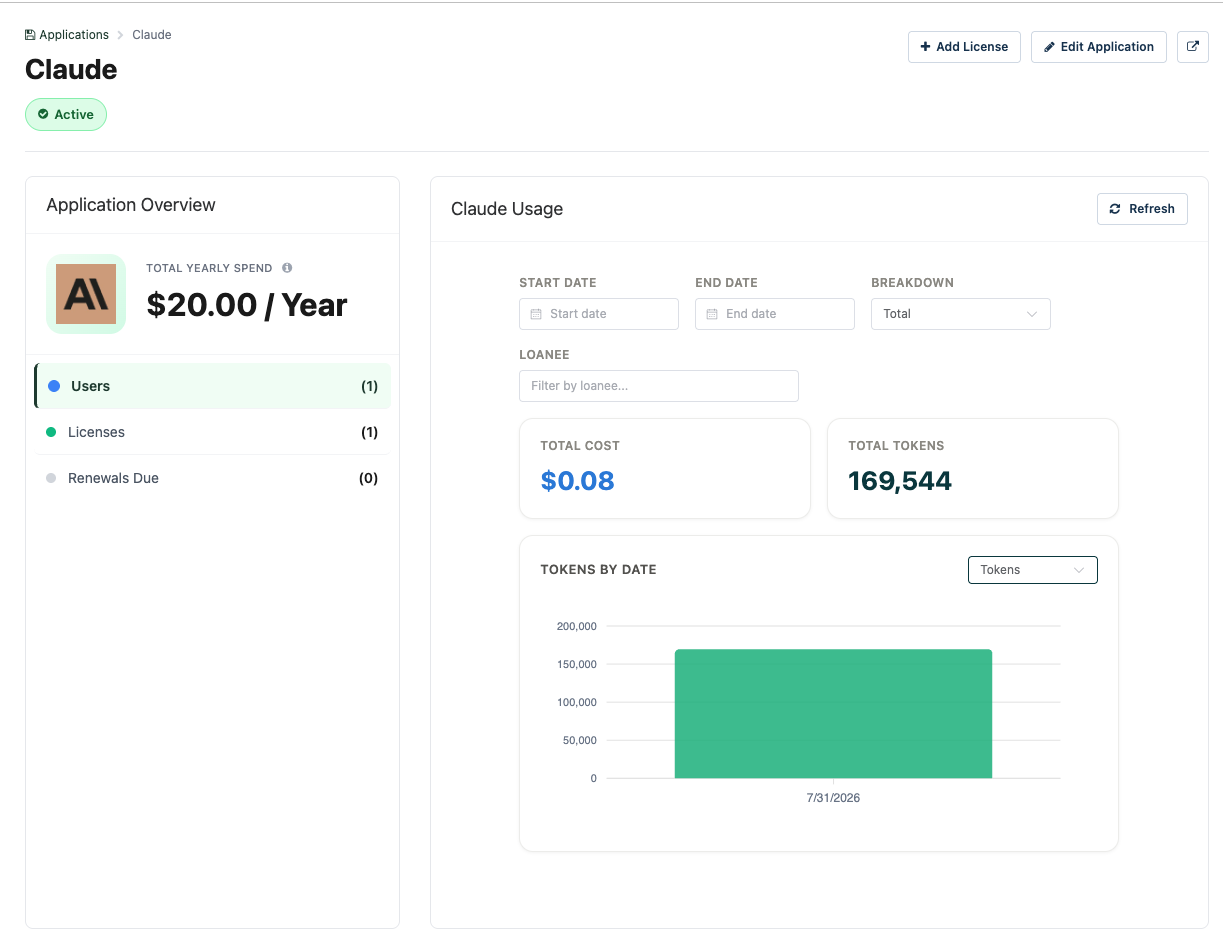Click the 7/31/2026 axis date label

(833, 798)
